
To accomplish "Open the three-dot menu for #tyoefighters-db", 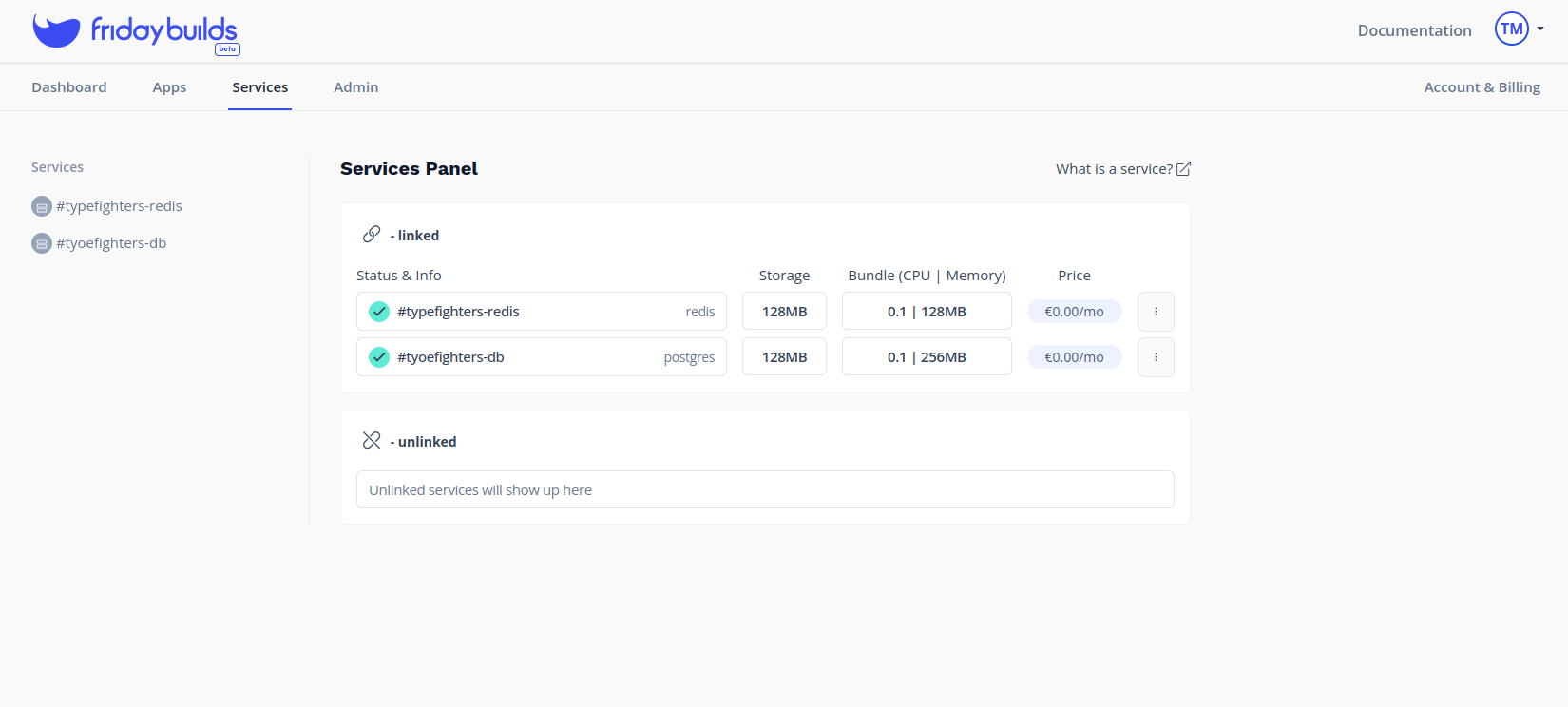I will (1156, 357).
